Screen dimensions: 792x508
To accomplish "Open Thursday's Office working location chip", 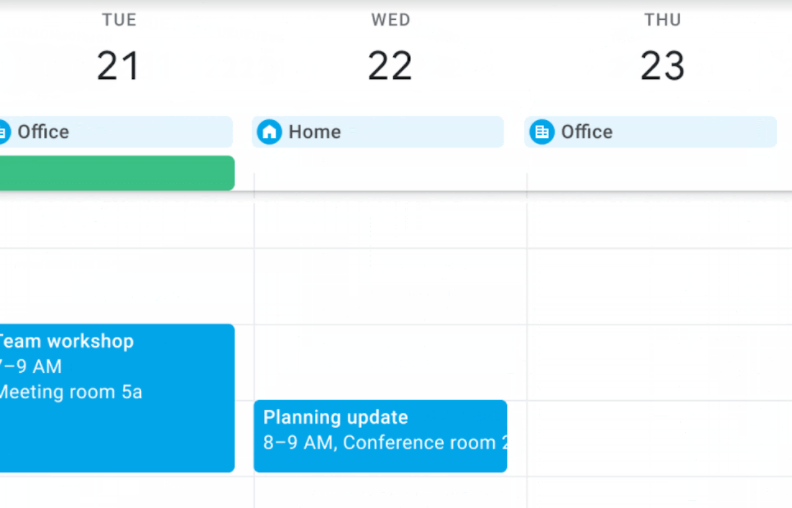I will pyautogui.click(x=651, y=132).
